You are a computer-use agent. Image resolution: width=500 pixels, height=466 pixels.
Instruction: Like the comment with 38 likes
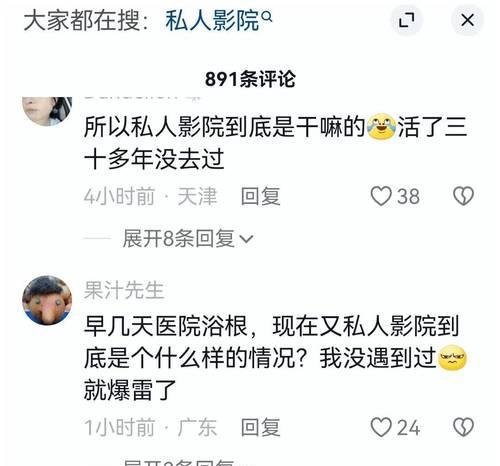(381, 196)
